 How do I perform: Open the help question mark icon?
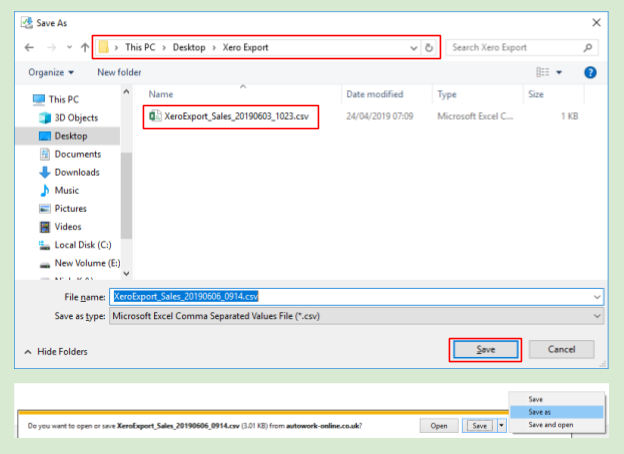[590, 72]
